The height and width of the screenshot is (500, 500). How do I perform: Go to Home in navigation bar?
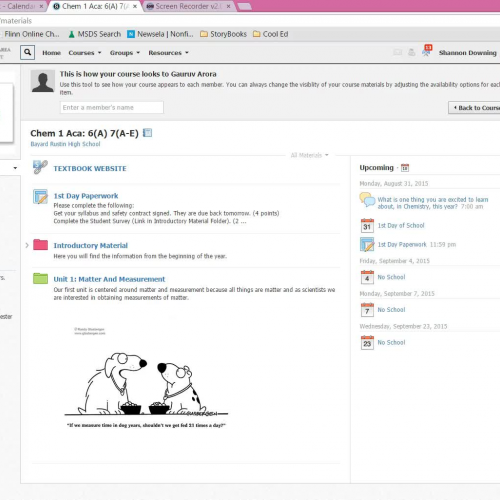[51, 53]
